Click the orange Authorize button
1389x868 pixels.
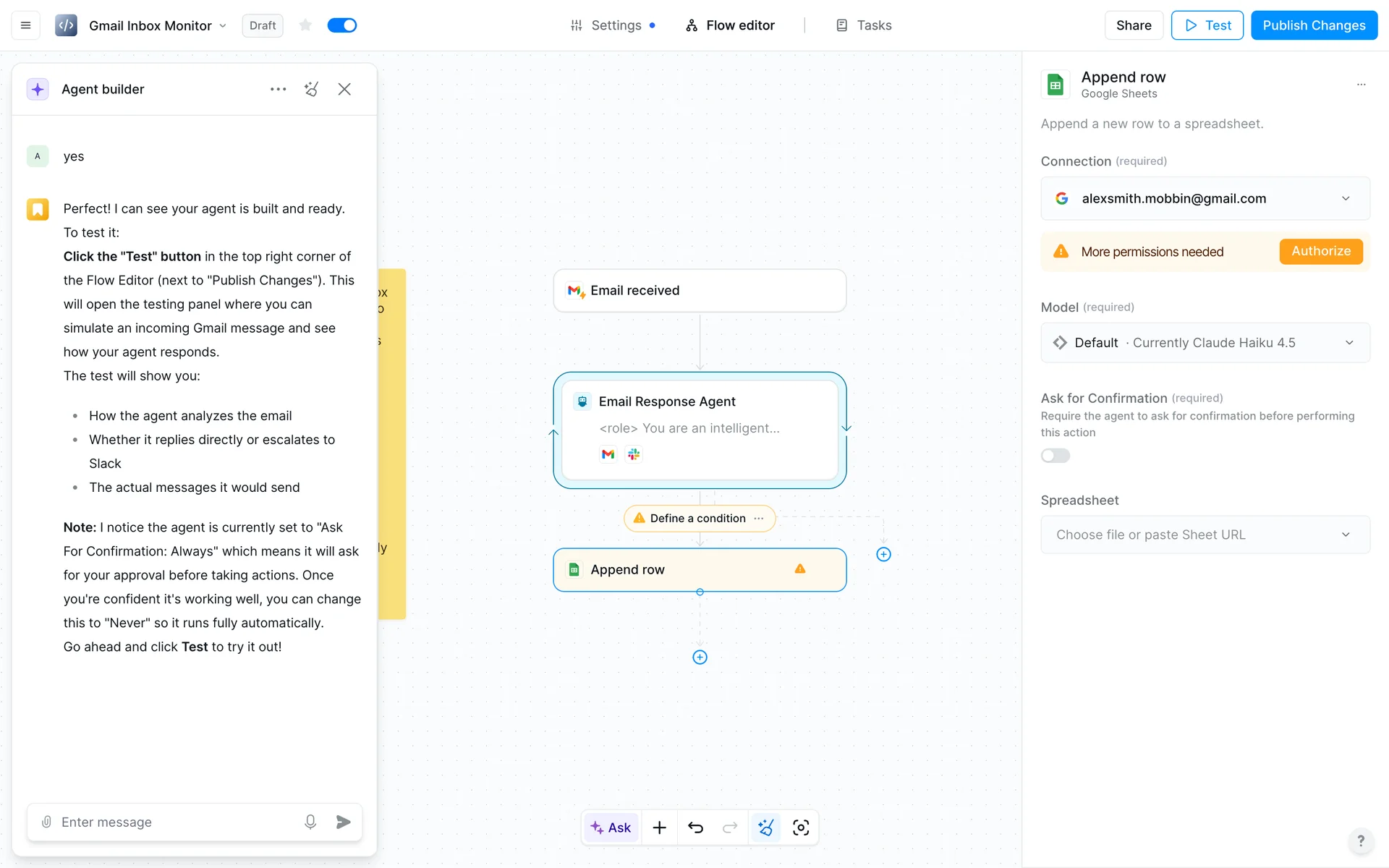[1320, 251]
